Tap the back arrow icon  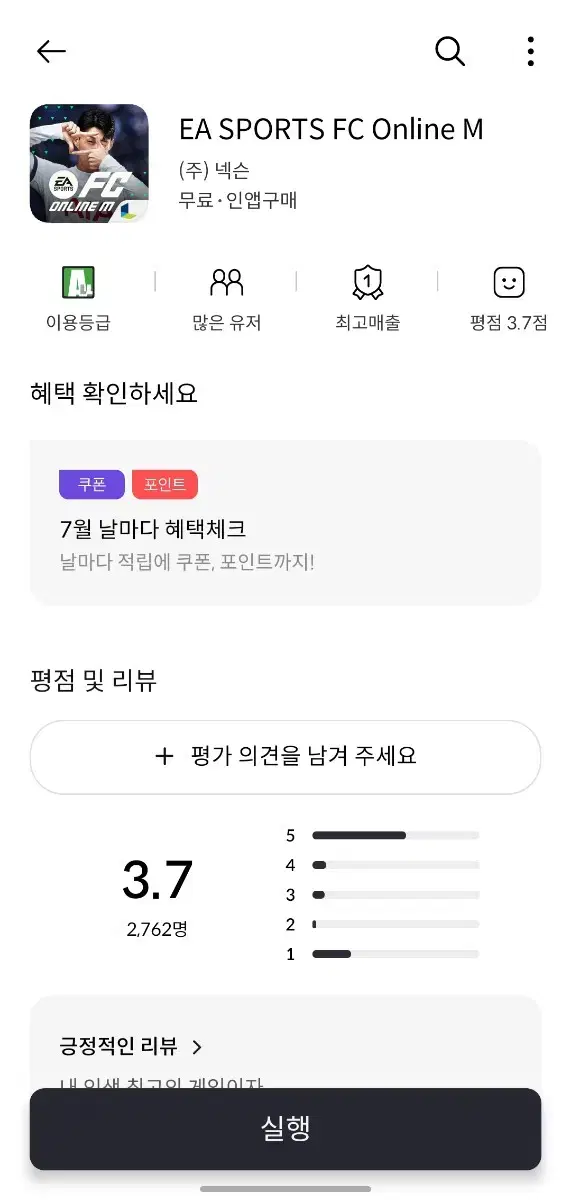(51, 52)
